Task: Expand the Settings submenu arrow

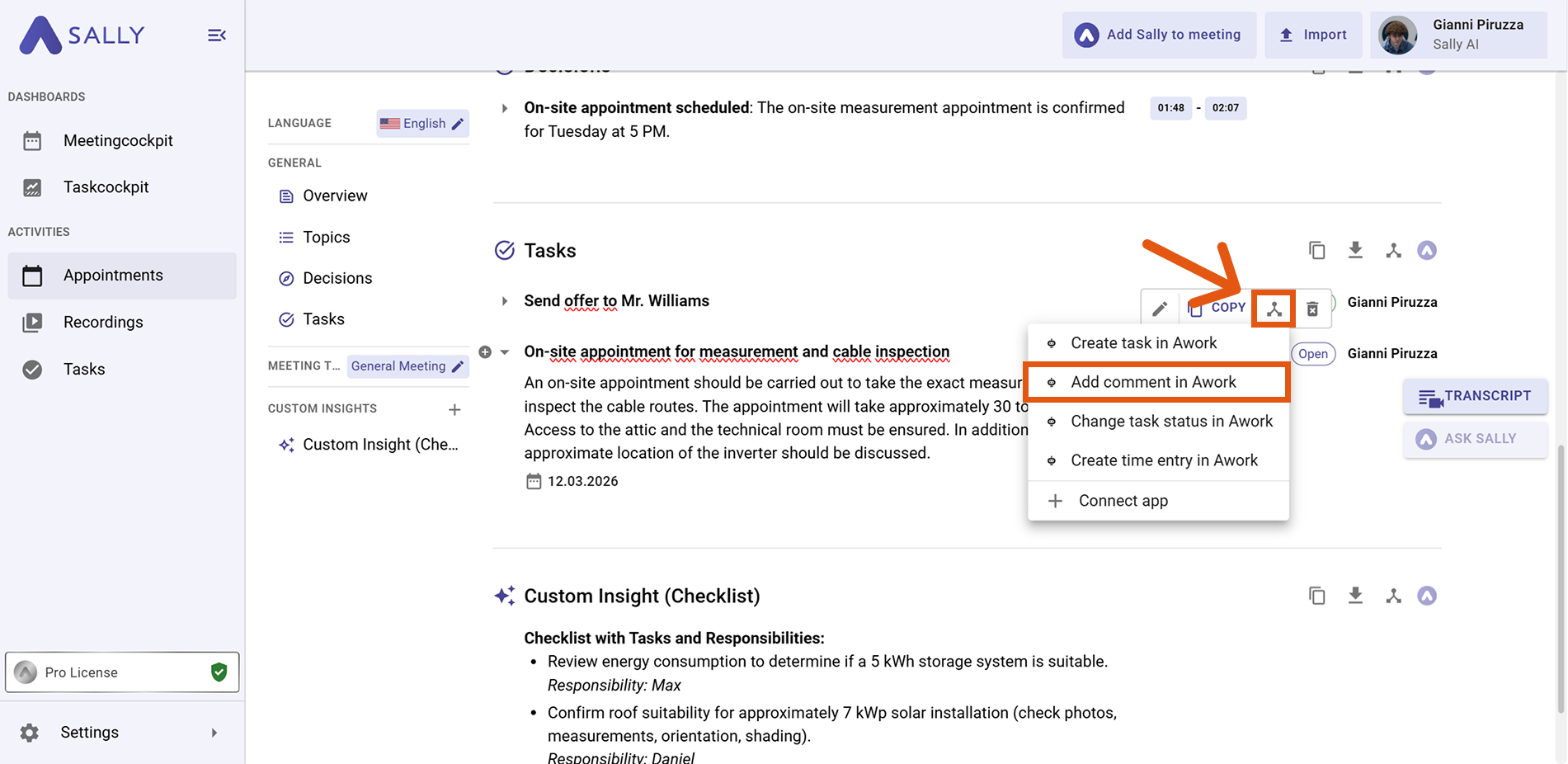Action: point(214,733)
